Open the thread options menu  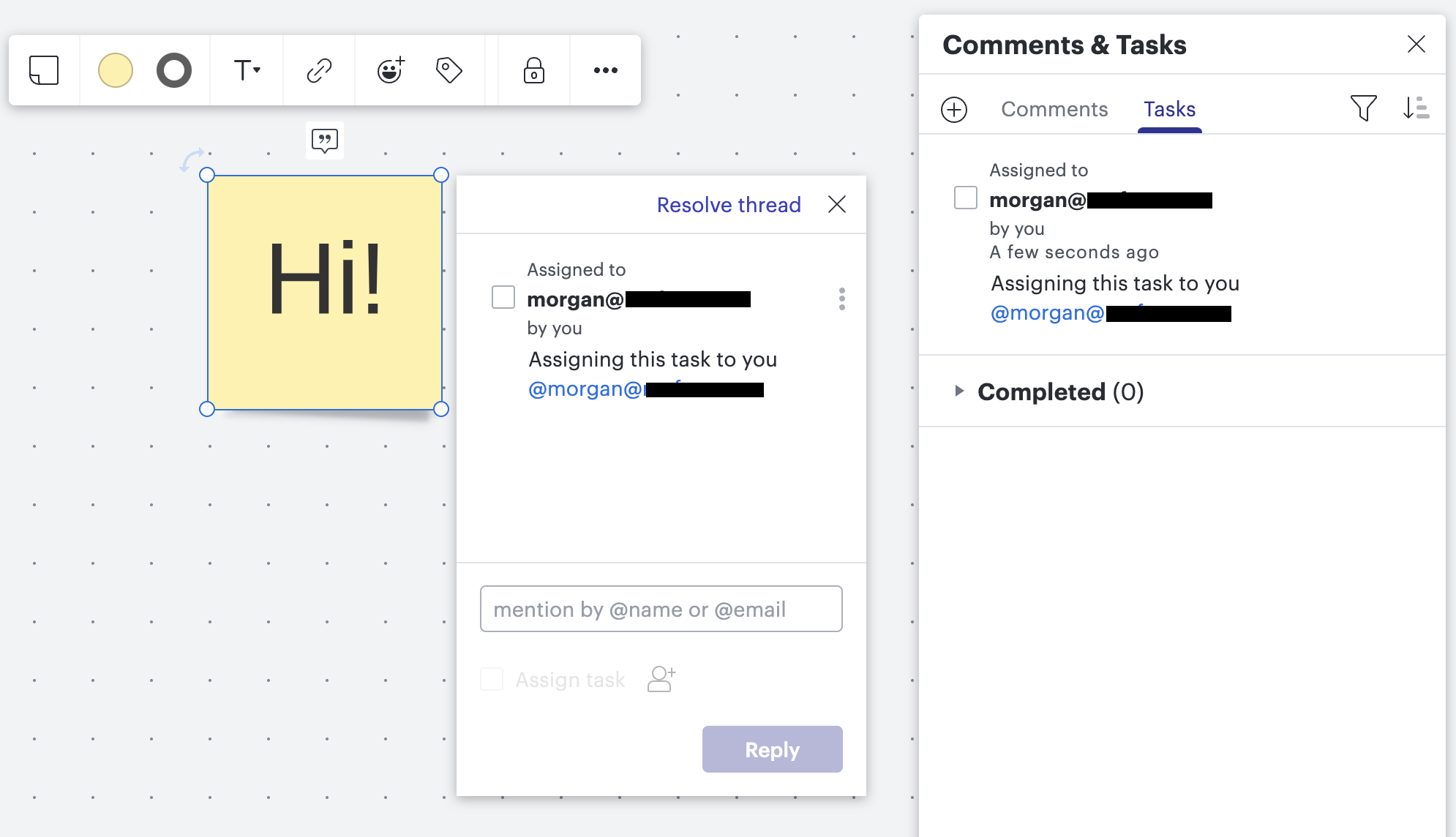click(x=842, y=299)
